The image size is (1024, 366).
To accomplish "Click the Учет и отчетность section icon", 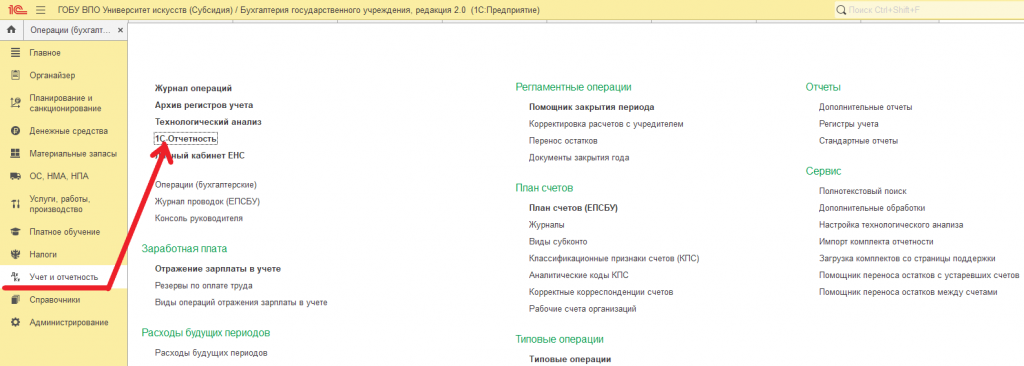I will click(16, 277).
